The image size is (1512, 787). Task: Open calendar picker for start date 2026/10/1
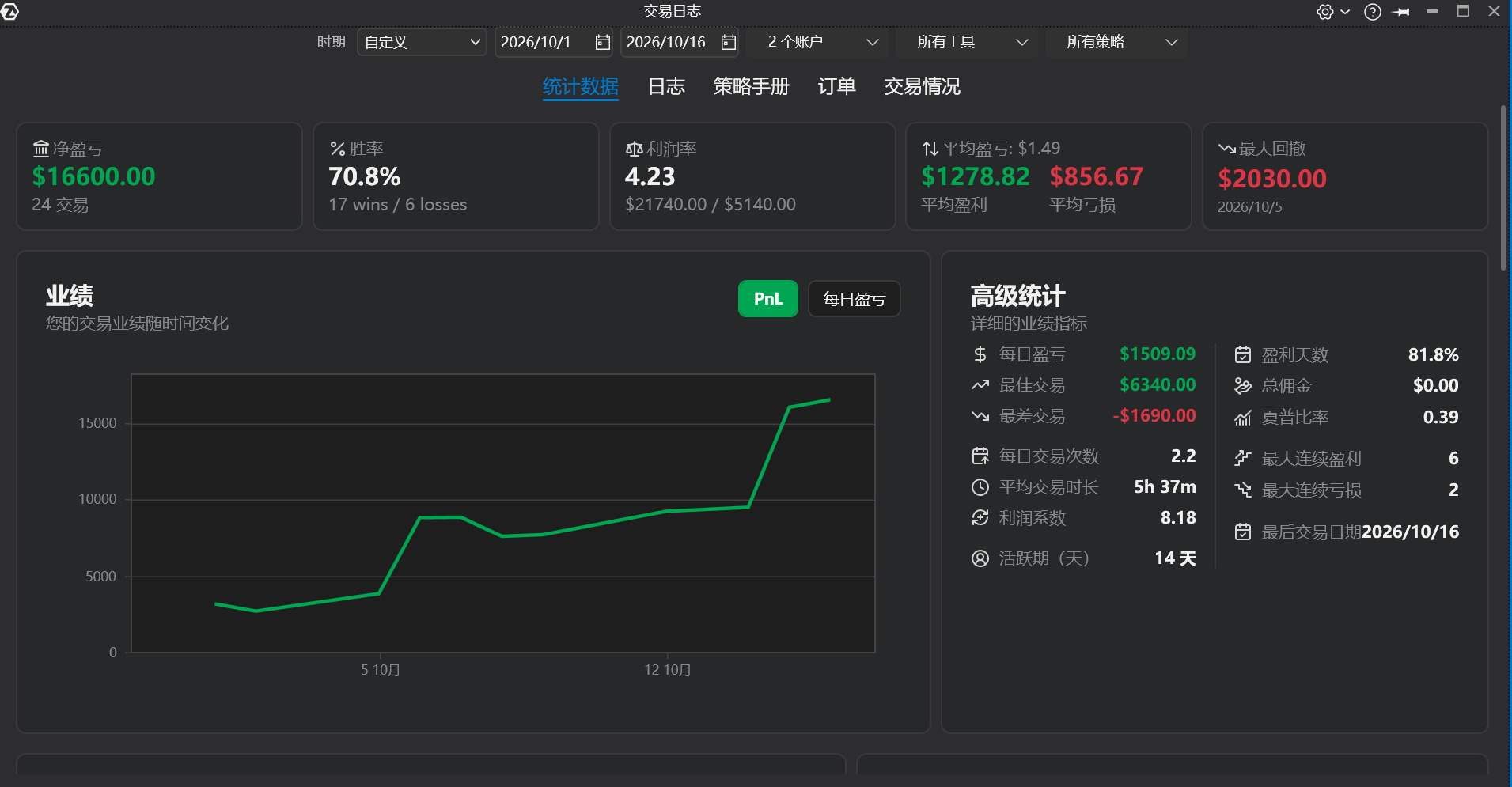(x=603, y=42)
